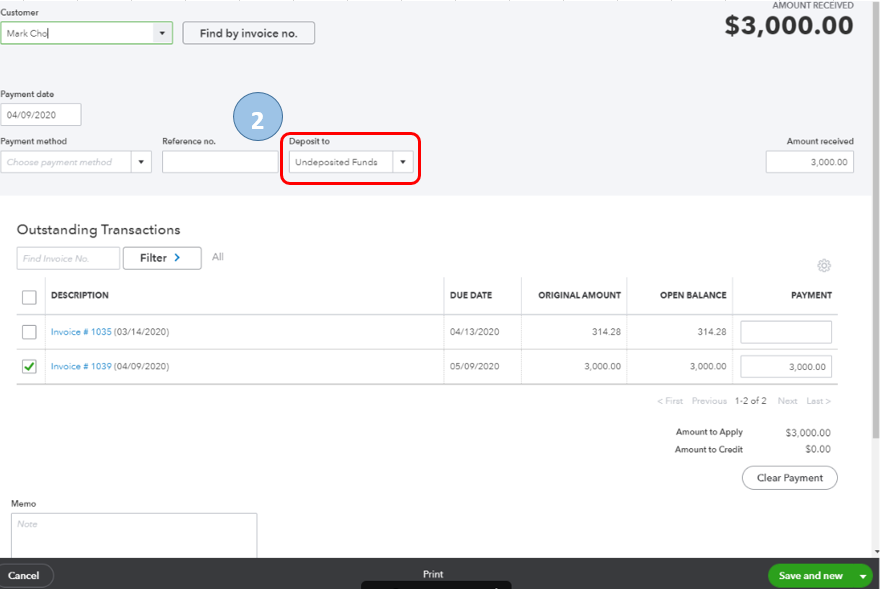
Task: Toggle the select-all transactions checkbox
Action: pyautogui.click(x=29, y=297)
